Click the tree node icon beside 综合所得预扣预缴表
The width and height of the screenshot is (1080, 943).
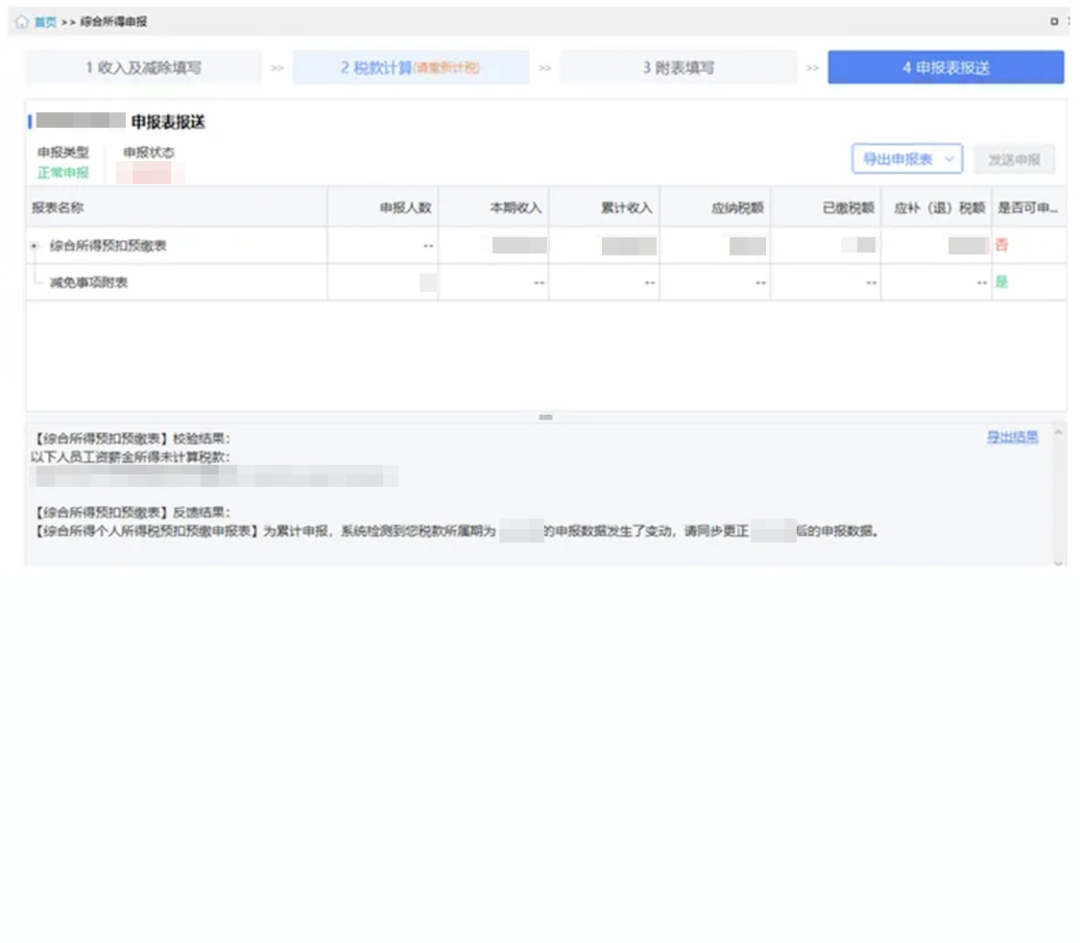[x=35, y=246]
